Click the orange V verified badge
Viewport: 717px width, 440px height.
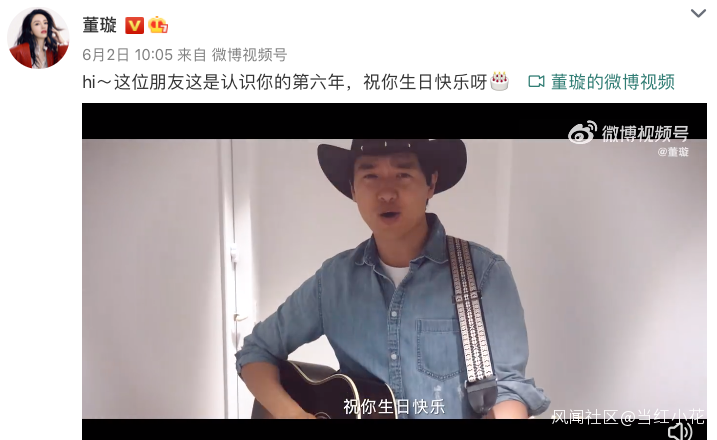click(x=134, y=26)
